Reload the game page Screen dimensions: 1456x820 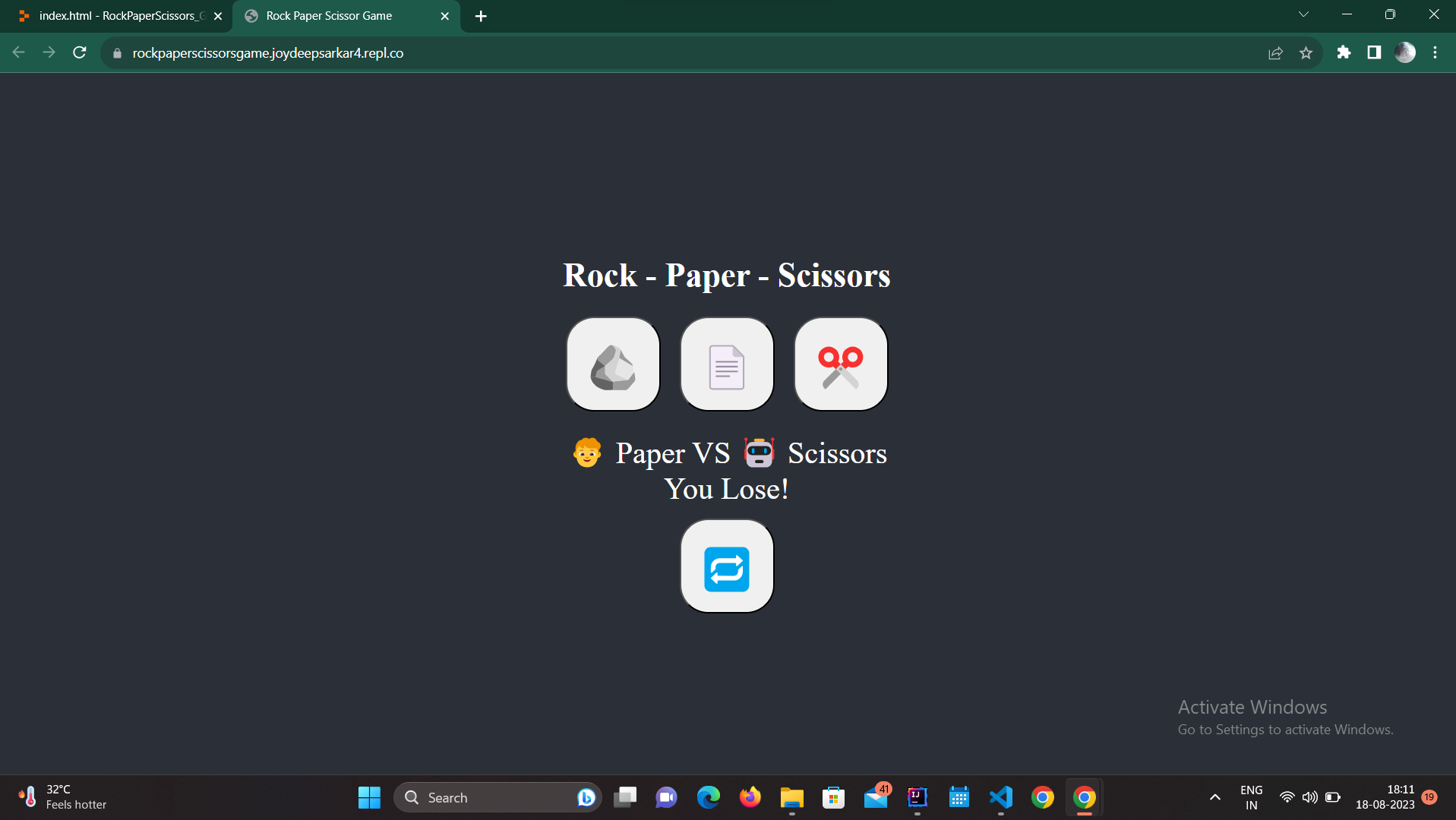tap(79, 52)
